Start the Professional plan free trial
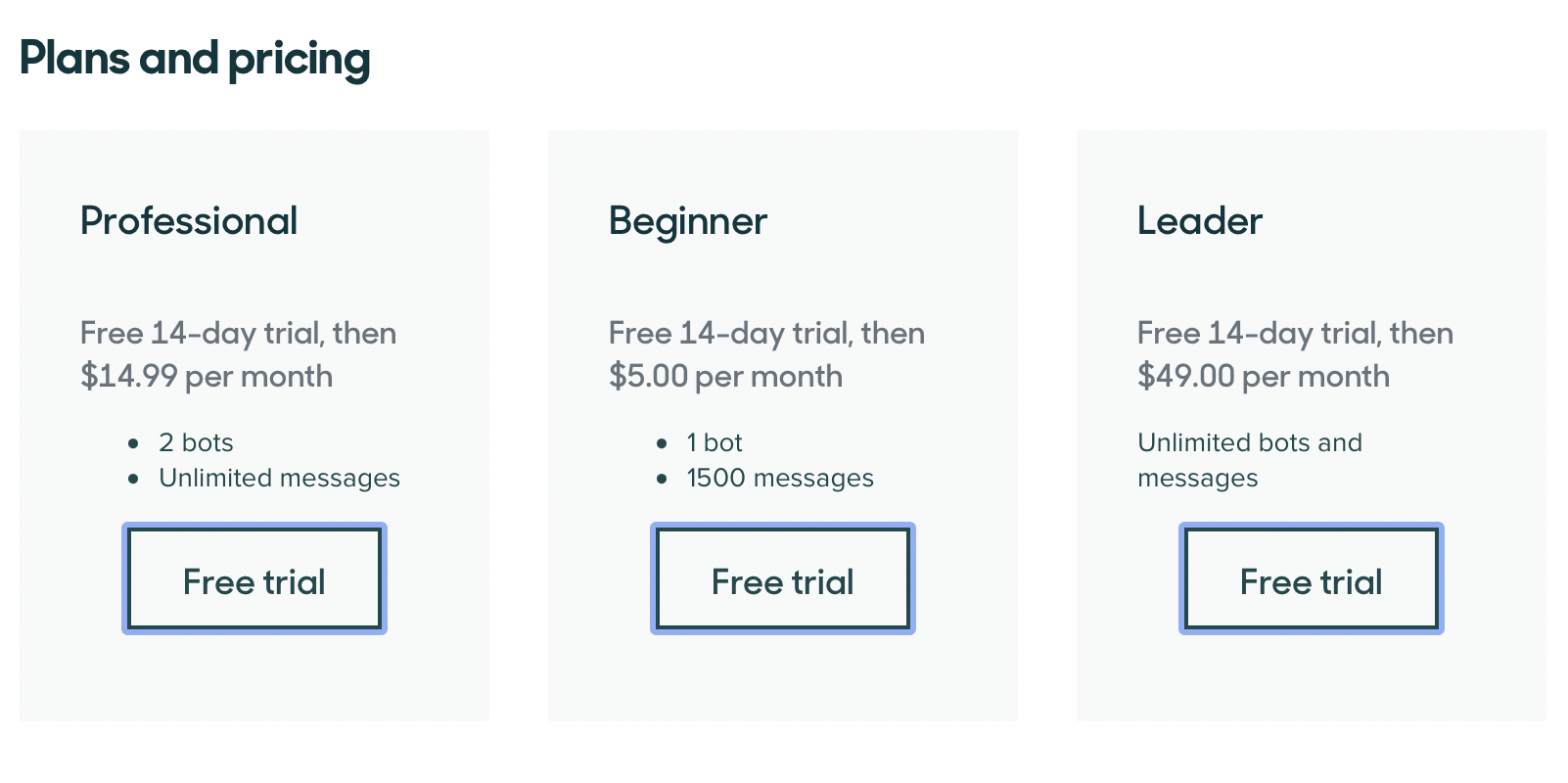Image resolution: width=1568 pixels, height=783 pixels. 254,578
